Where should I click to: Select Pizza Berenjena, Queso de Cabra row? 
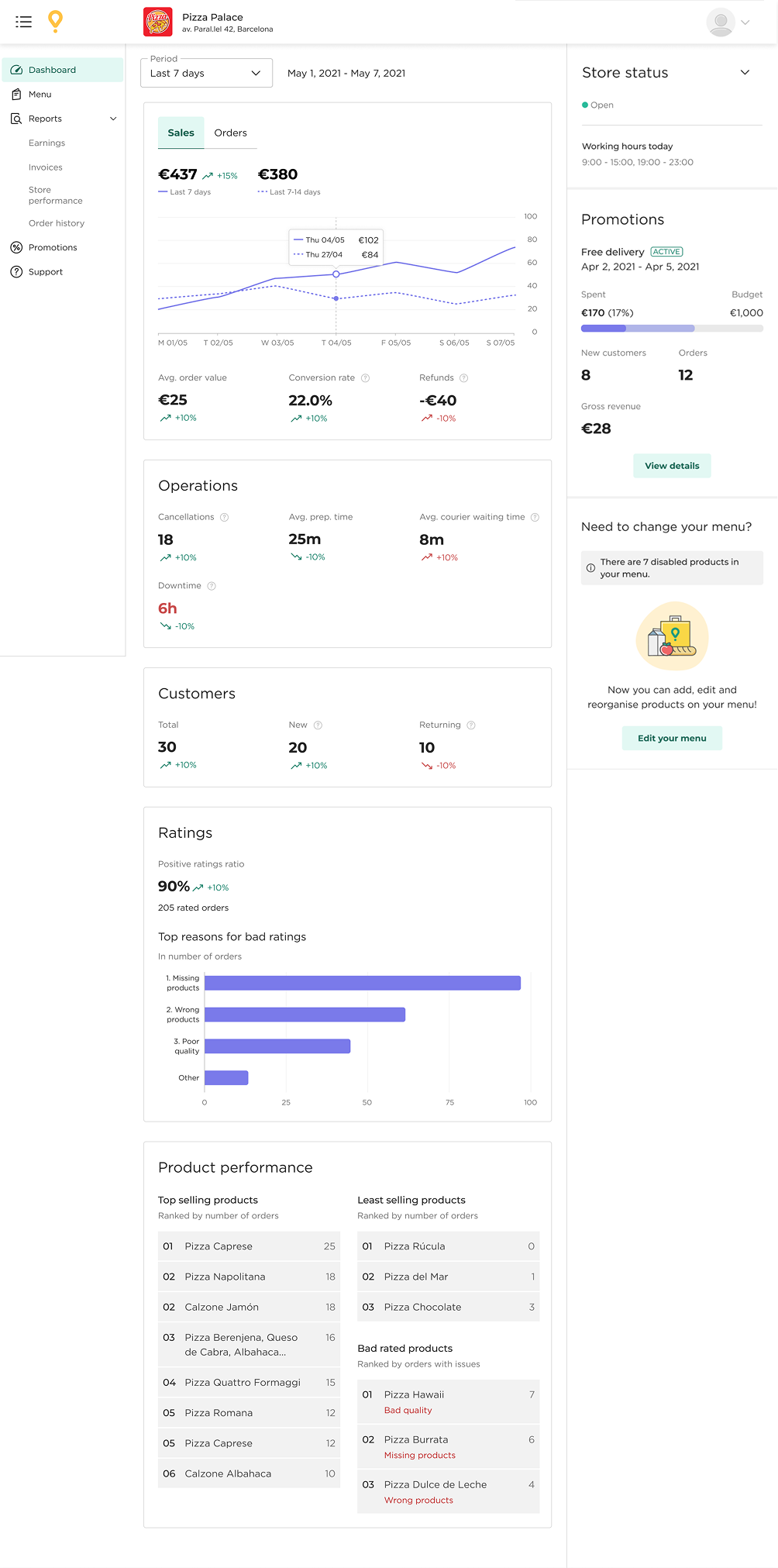coord(249,1345)
